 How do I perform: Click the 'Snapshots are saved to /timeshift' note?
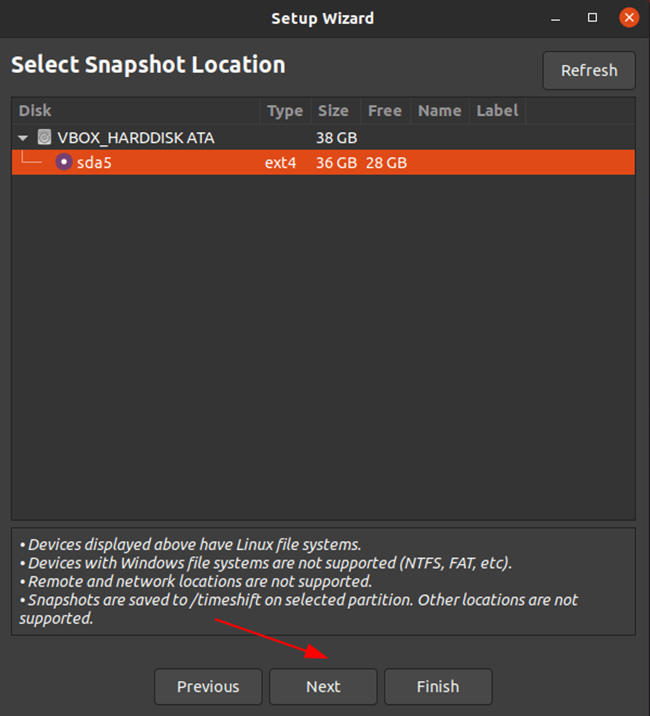click(299, 609)
